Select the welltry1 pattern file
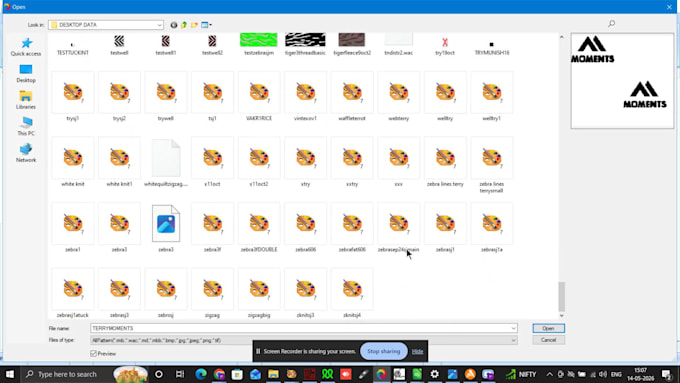This screenshot has width=680, height=383. click(x=491, y=96)
